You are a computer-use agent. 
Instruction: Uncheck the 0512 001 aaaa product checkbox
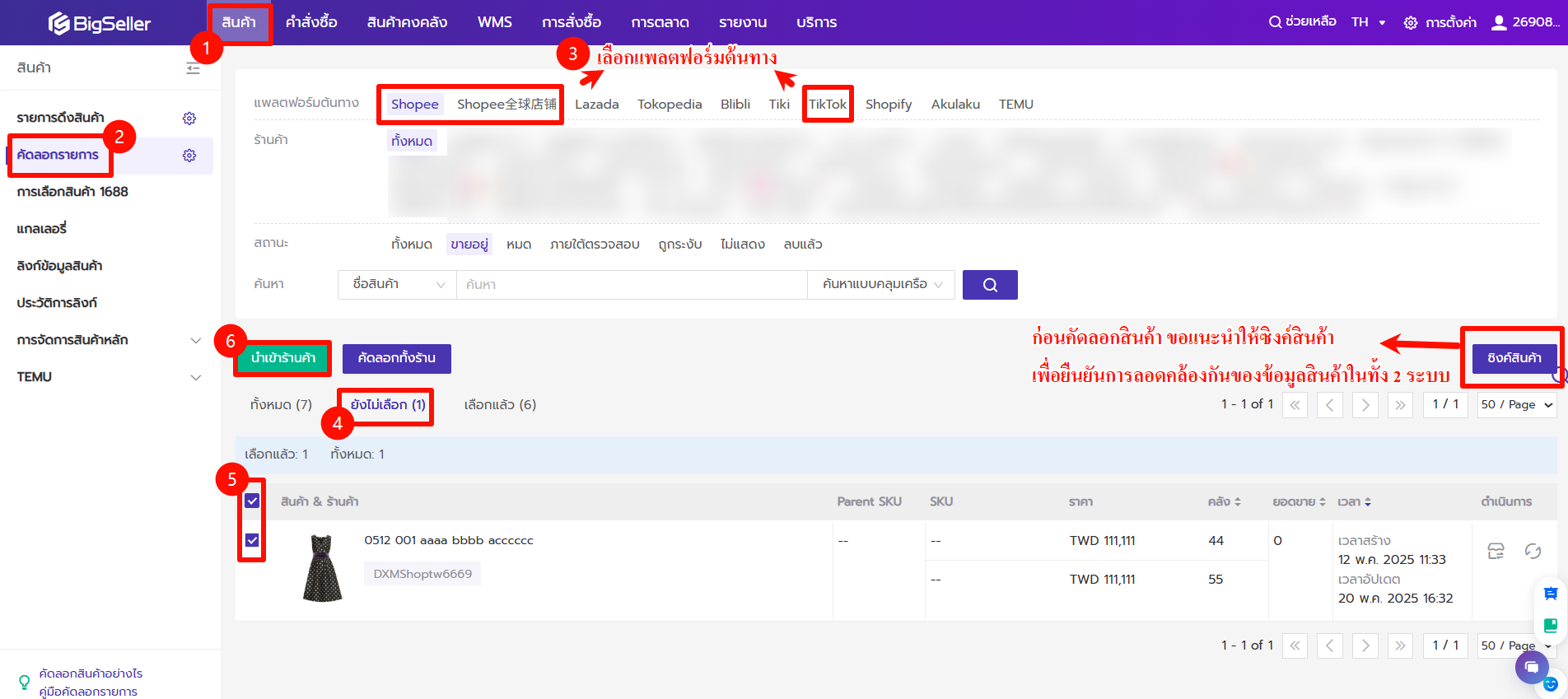click(252, 540)
